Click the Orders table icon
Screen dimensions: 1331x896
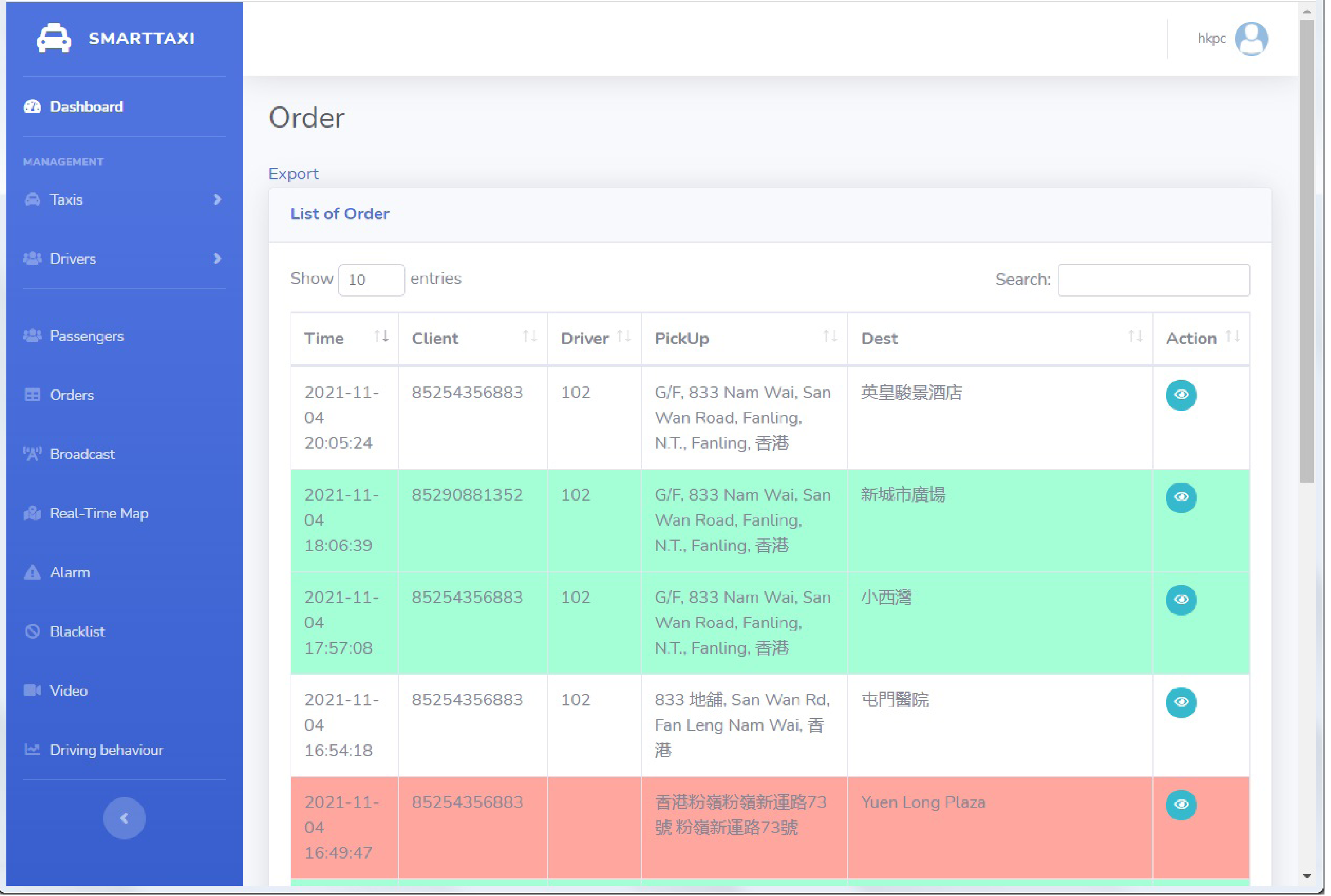33,395
